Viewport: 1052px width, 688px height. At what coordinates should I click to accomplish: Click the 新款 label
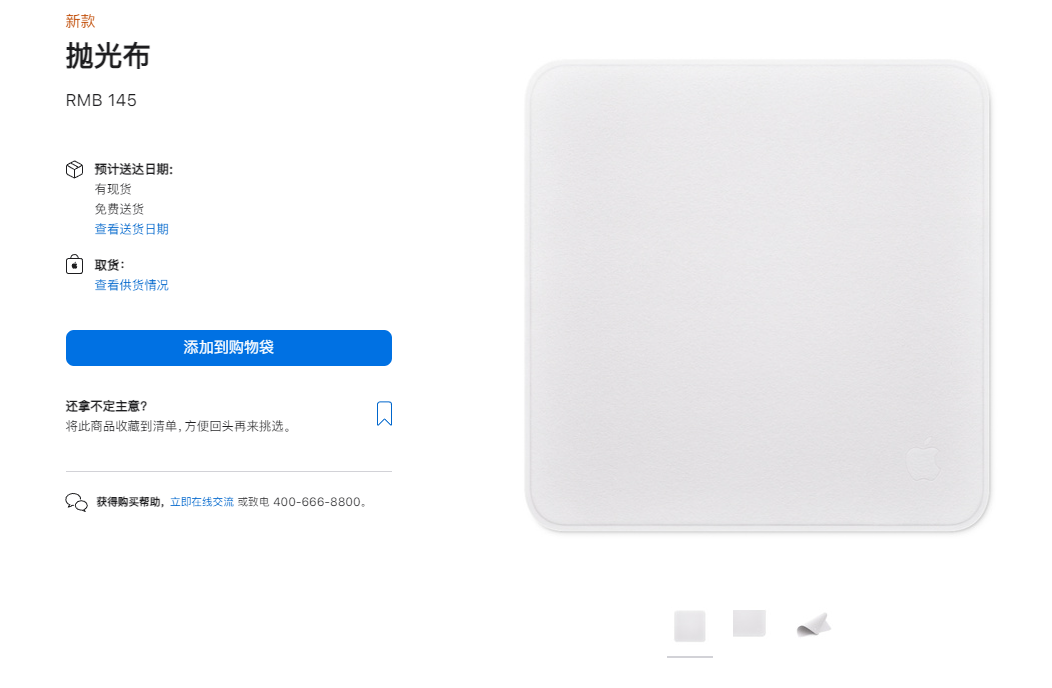pyautogui.click(x=81, y=21)
